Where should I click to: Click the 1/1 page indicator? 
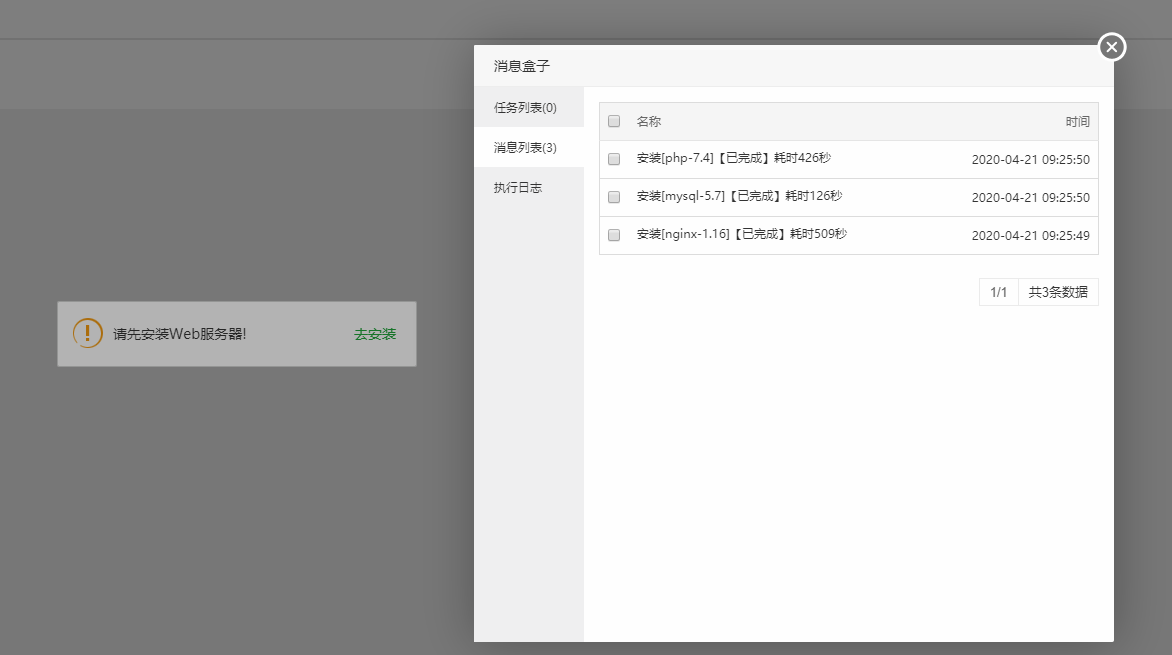coord(998,291)
